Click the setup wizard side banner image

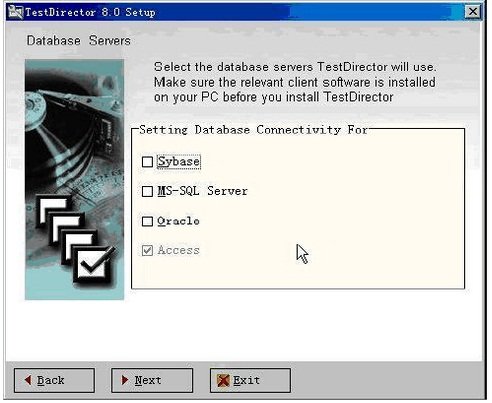coord(74,180)
